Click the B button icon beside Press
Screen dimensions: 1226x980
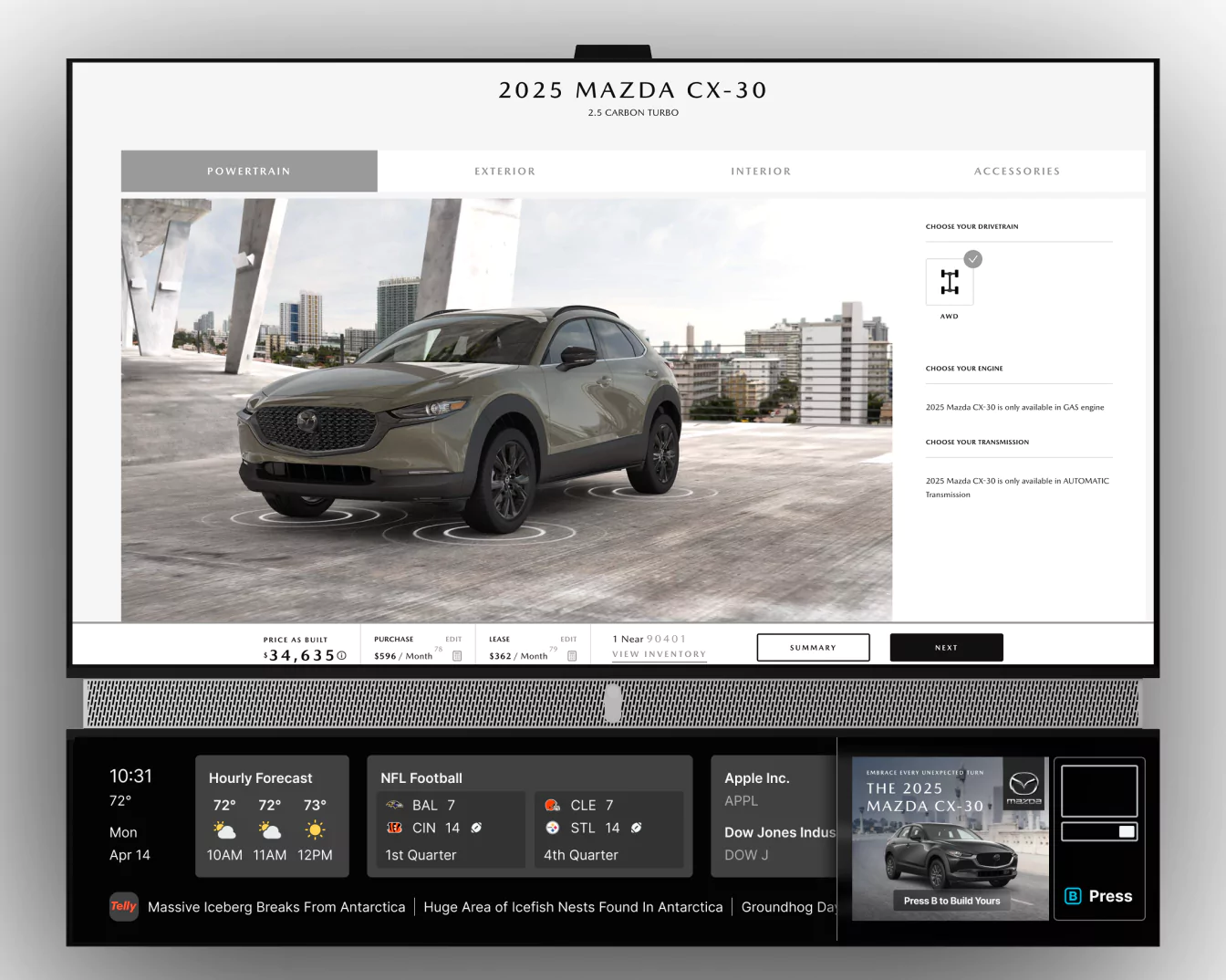[1073, 896]
